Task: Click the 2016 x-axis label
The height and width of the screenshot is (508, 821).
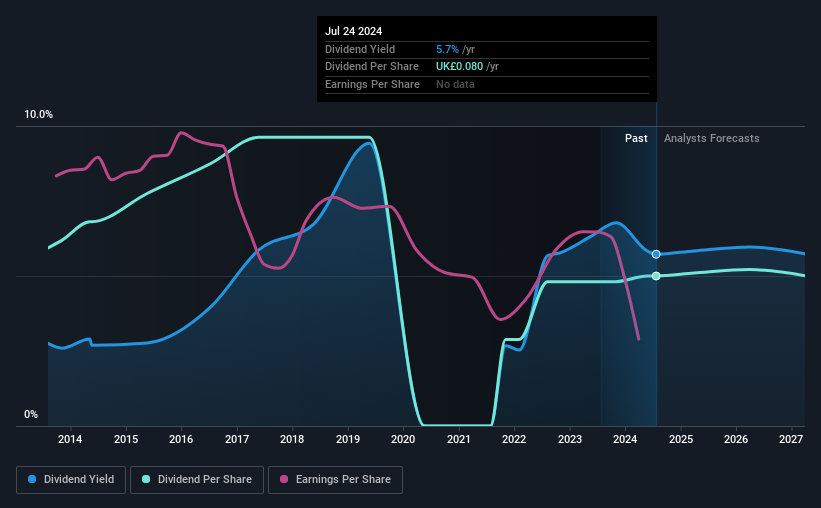Action: click(181, 439)
